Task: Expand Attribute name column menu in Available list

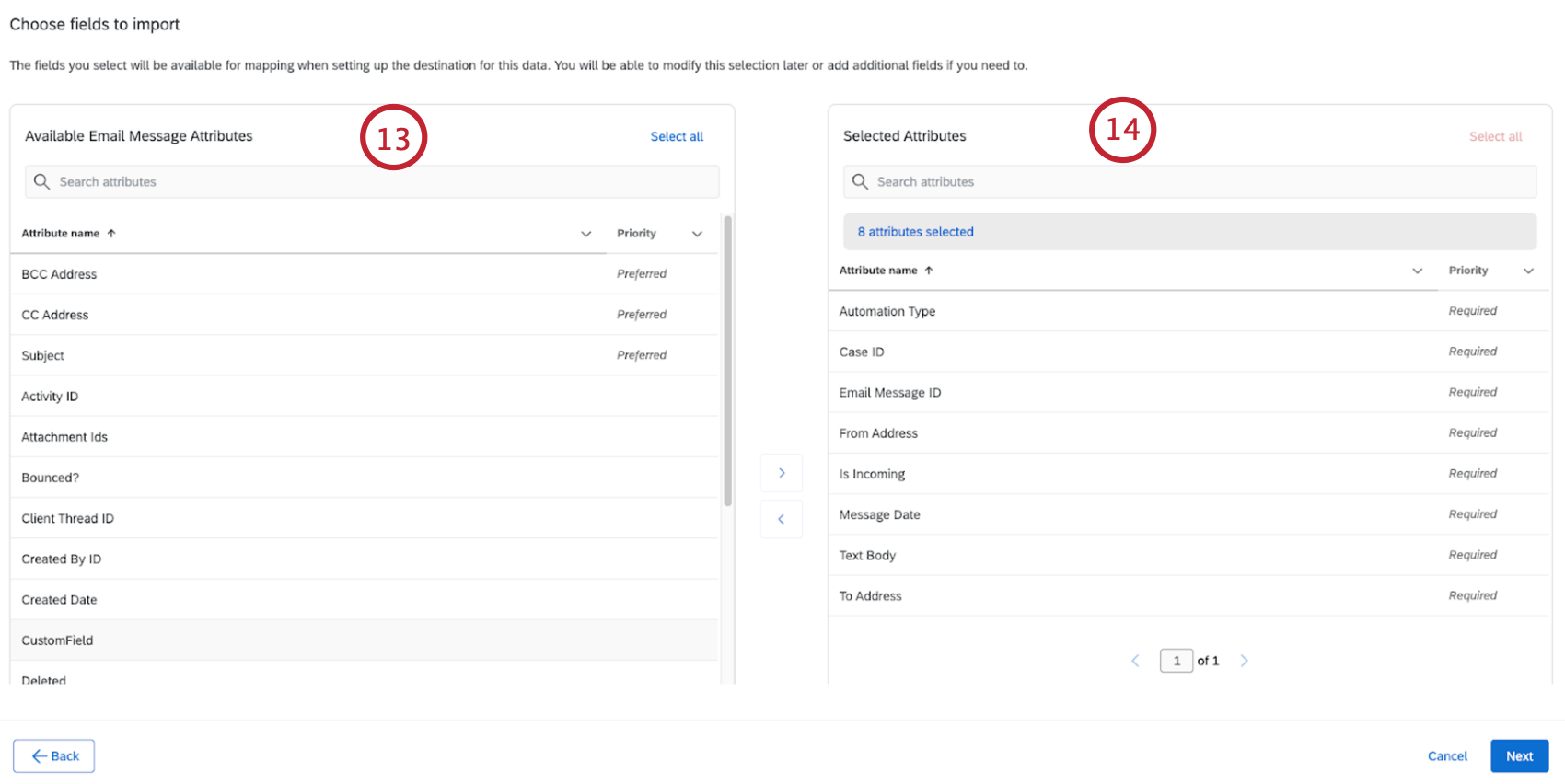Action: tap(585, 234)
